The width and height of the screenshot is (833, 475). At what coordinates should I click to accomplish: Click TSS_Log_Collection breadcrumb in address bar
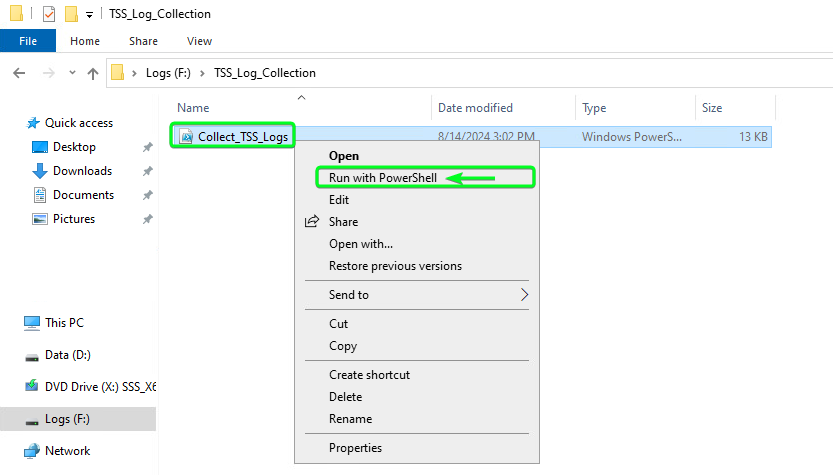pyautogui.click(x=265, y=73)
